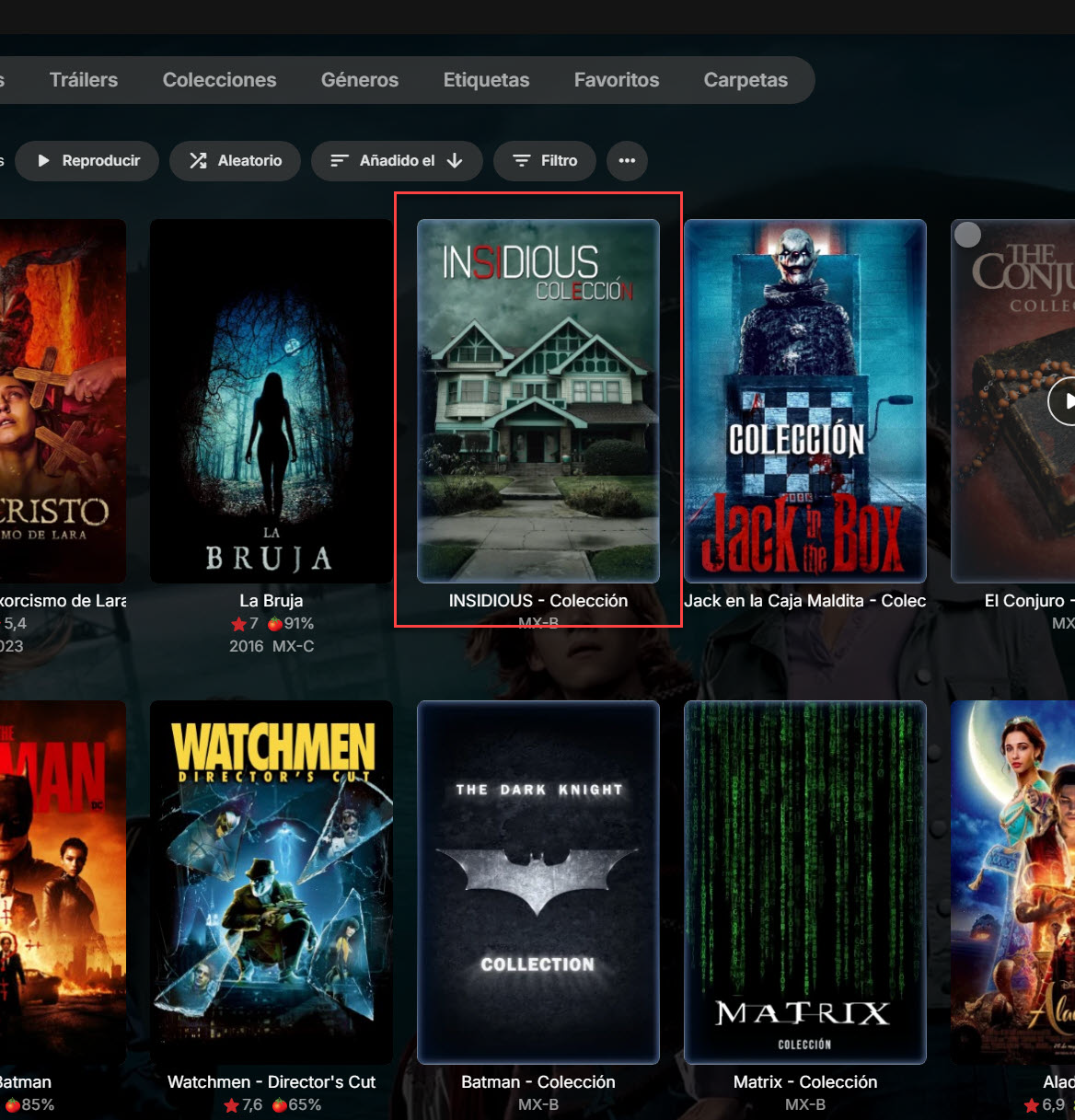Open the three-dot more options menu
The height and width of the screenshot is (1120, 1075).
[x=627, y=161]
